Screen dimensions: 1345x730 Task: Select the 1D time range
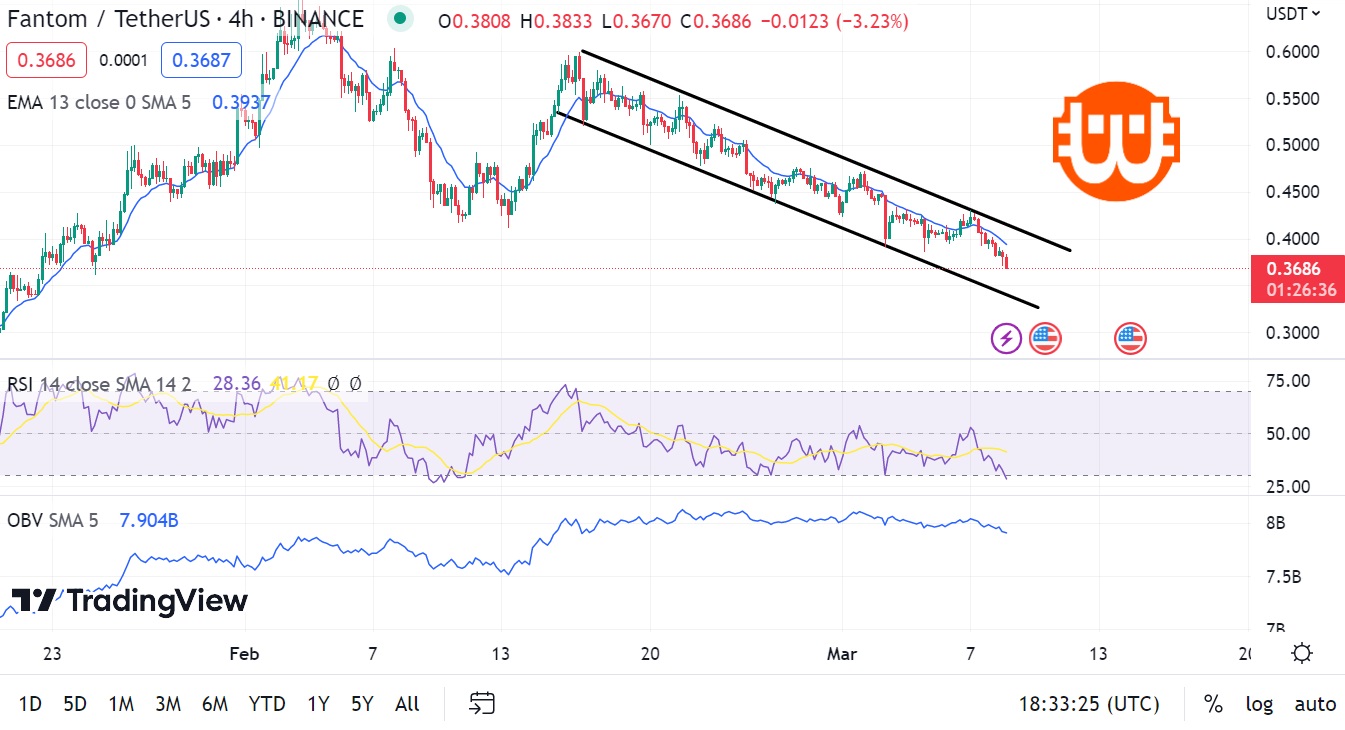tap(30, 704)
